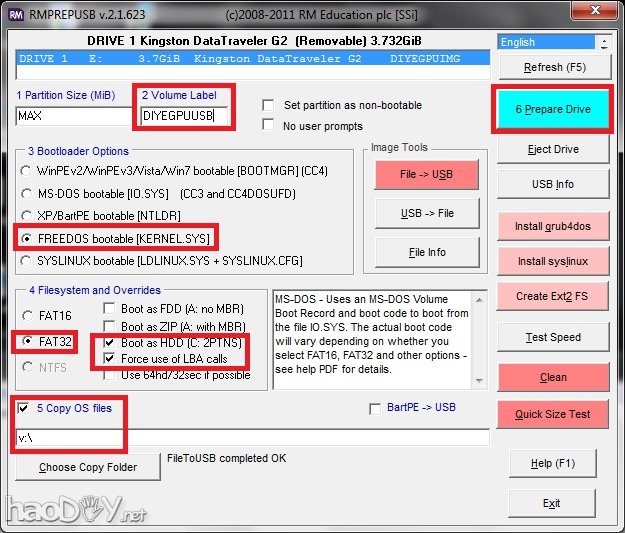Click the Refresh (F5) button
This screenshot has width=625, height=533.
[552, 67]
